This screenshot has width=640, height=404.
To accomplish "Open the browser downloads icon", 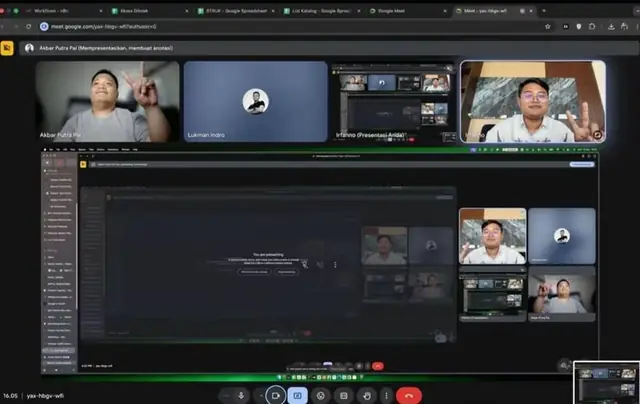I will click(611, 27).
